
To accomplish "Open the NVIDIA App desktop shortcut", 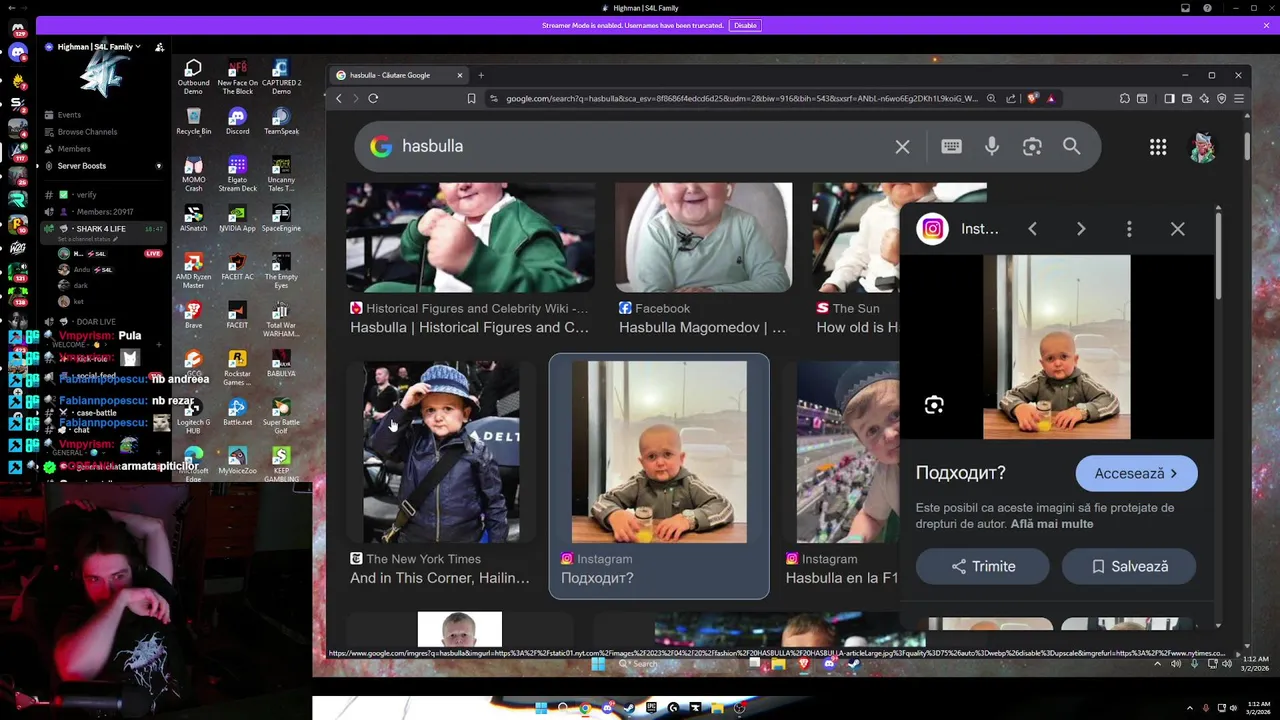I will (x=237, y=219).
